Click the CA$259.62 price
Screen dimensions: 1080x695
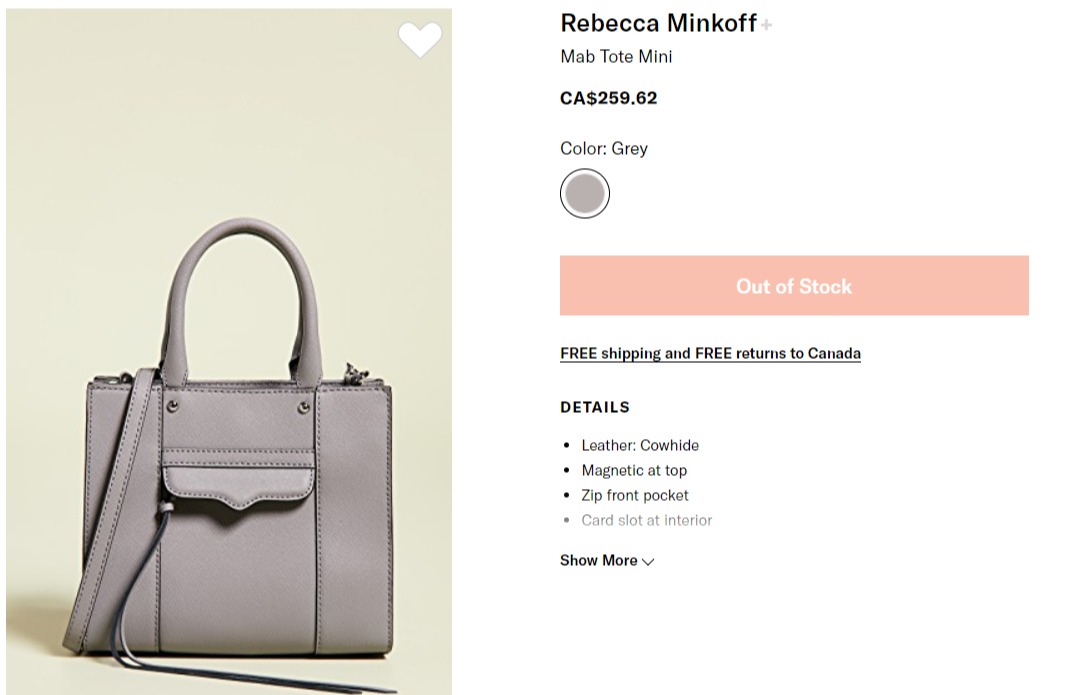click(608, 98)
